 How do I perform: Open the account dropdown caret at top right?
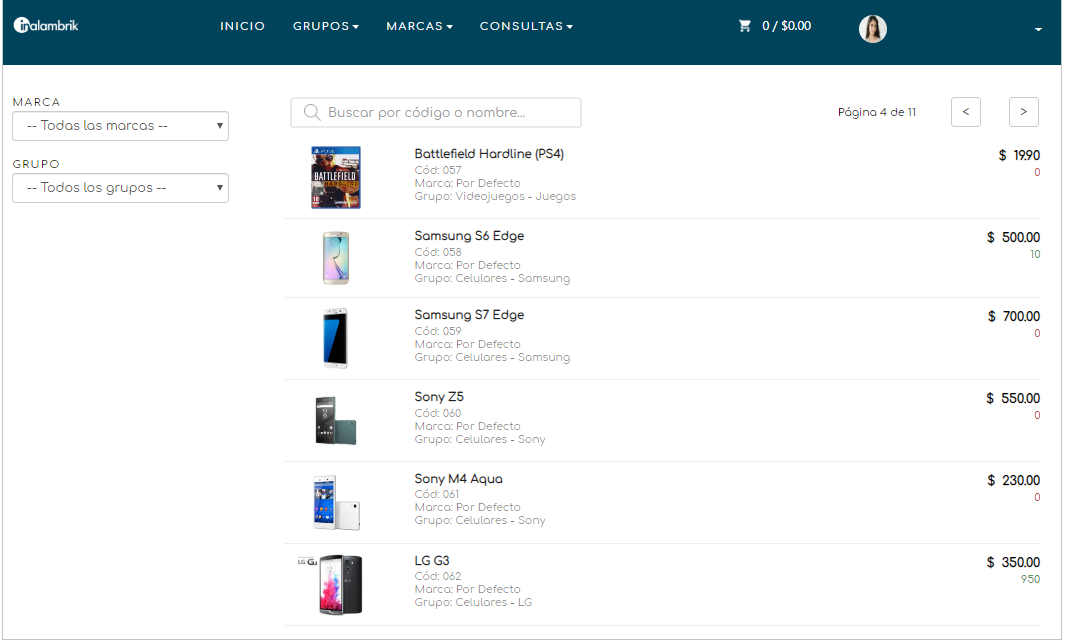point(1038,29)
